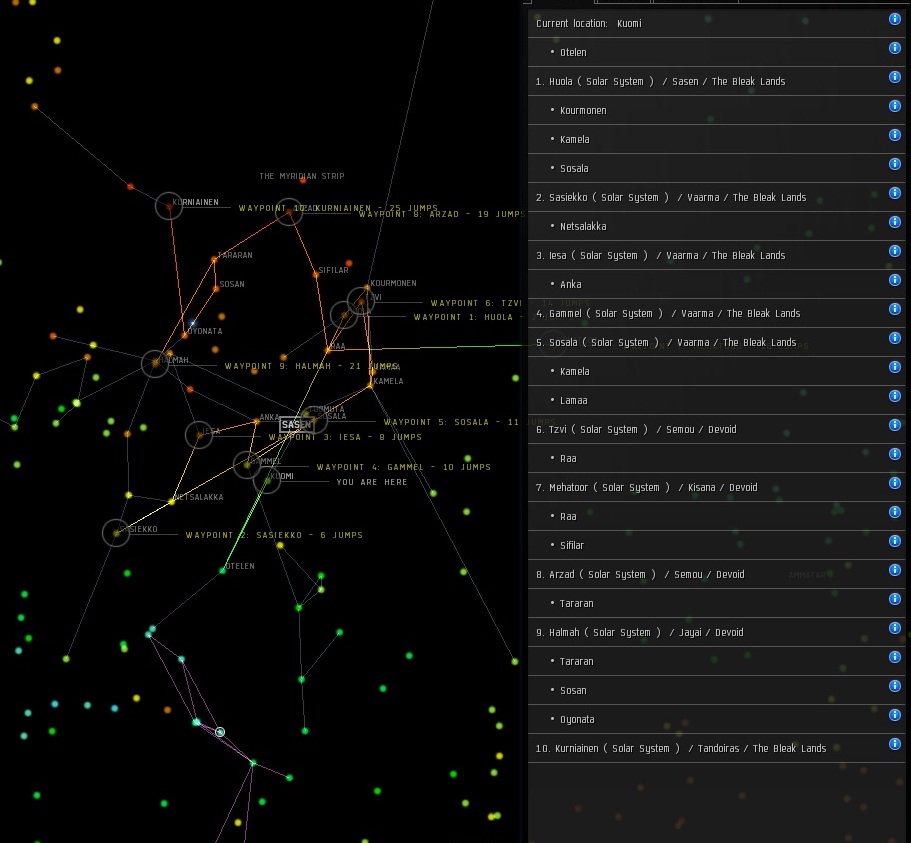Open the info icon for Sasiekko waypoint
The height and width of the screenshot is (843, 911).
click(x=895, y=193)
